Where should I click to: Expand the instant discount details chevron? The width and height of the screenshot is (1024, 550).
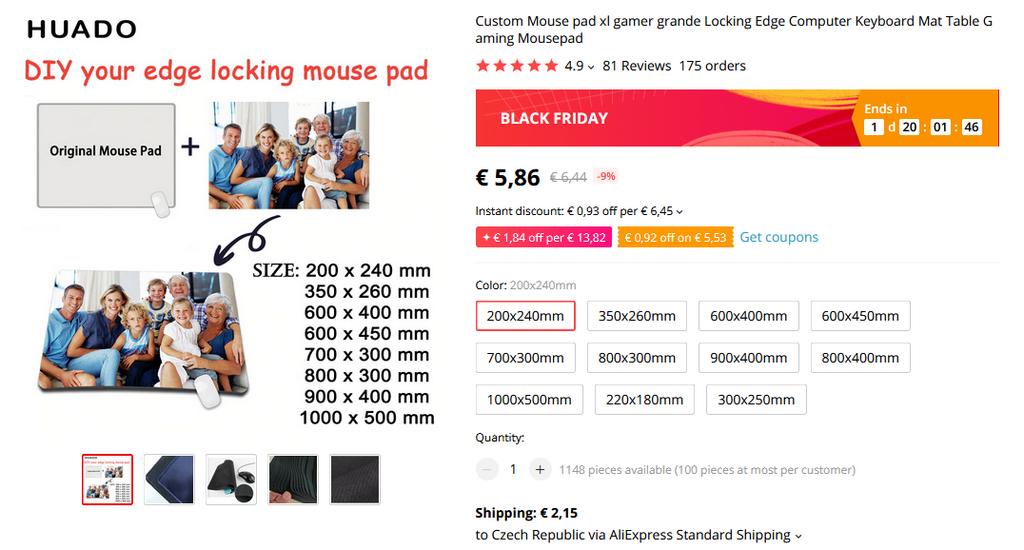[x=679, y=212]
